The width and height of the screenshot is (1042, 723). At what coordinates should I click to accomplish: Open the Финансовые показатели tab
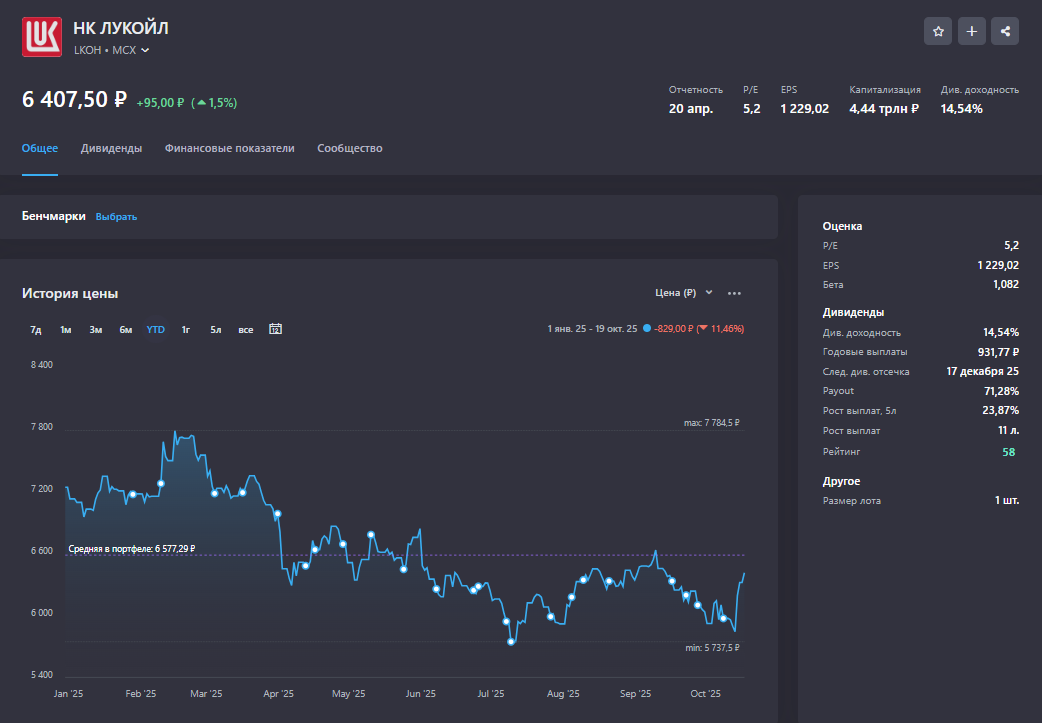[x=229, y=148]
